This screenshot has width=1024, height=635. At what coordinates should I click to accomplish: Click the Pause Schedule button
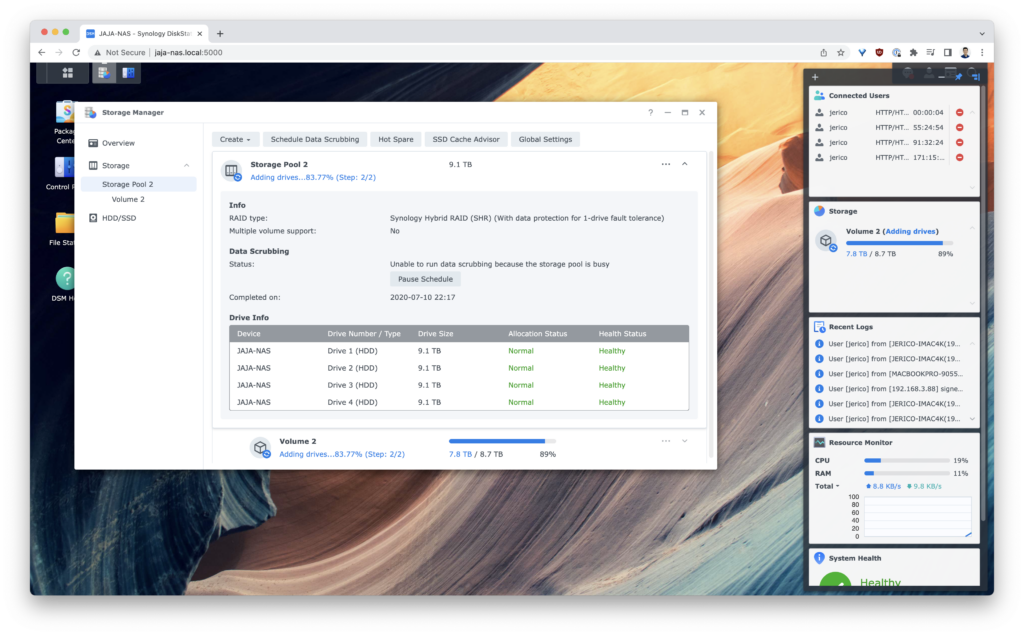[x=425, y=279]
